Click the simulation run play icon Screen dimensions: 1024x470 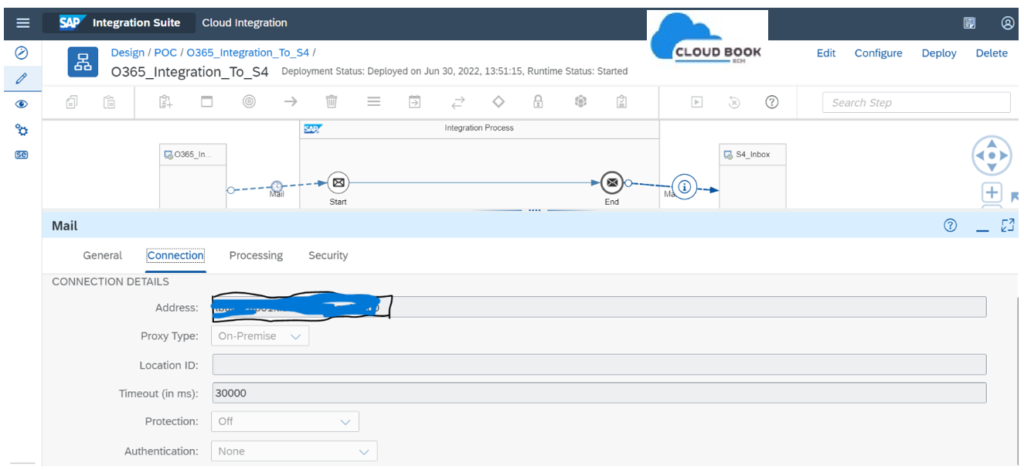coord(697,102)
